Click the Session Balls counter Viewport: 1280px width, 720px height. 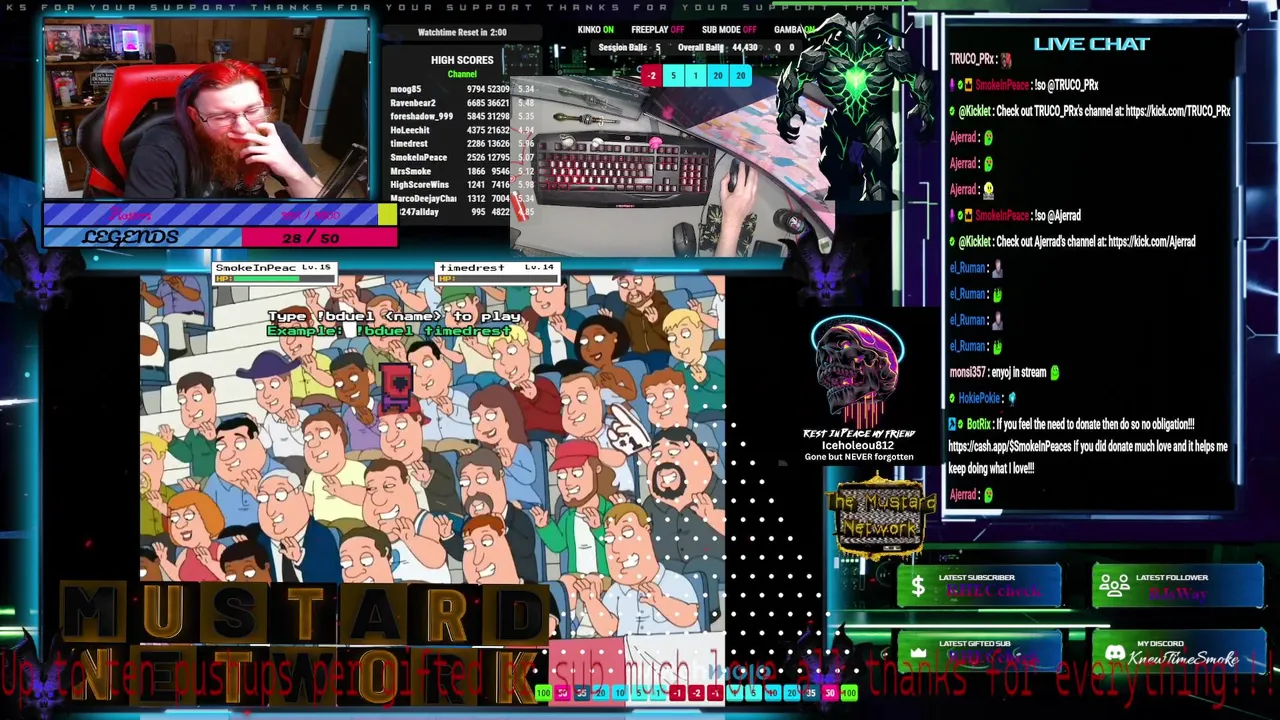click(629, 48)
